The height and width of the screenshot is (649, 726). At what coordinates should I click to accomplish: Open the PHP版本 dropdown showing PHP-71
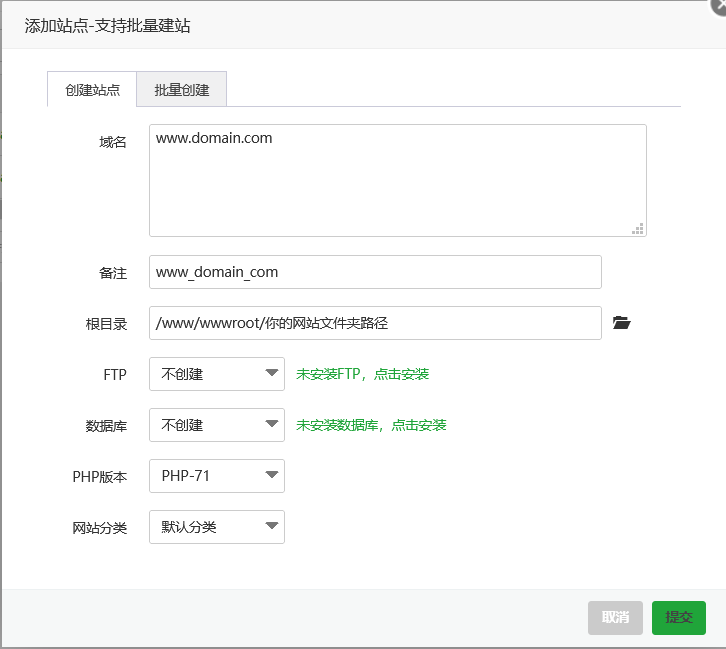217,476
